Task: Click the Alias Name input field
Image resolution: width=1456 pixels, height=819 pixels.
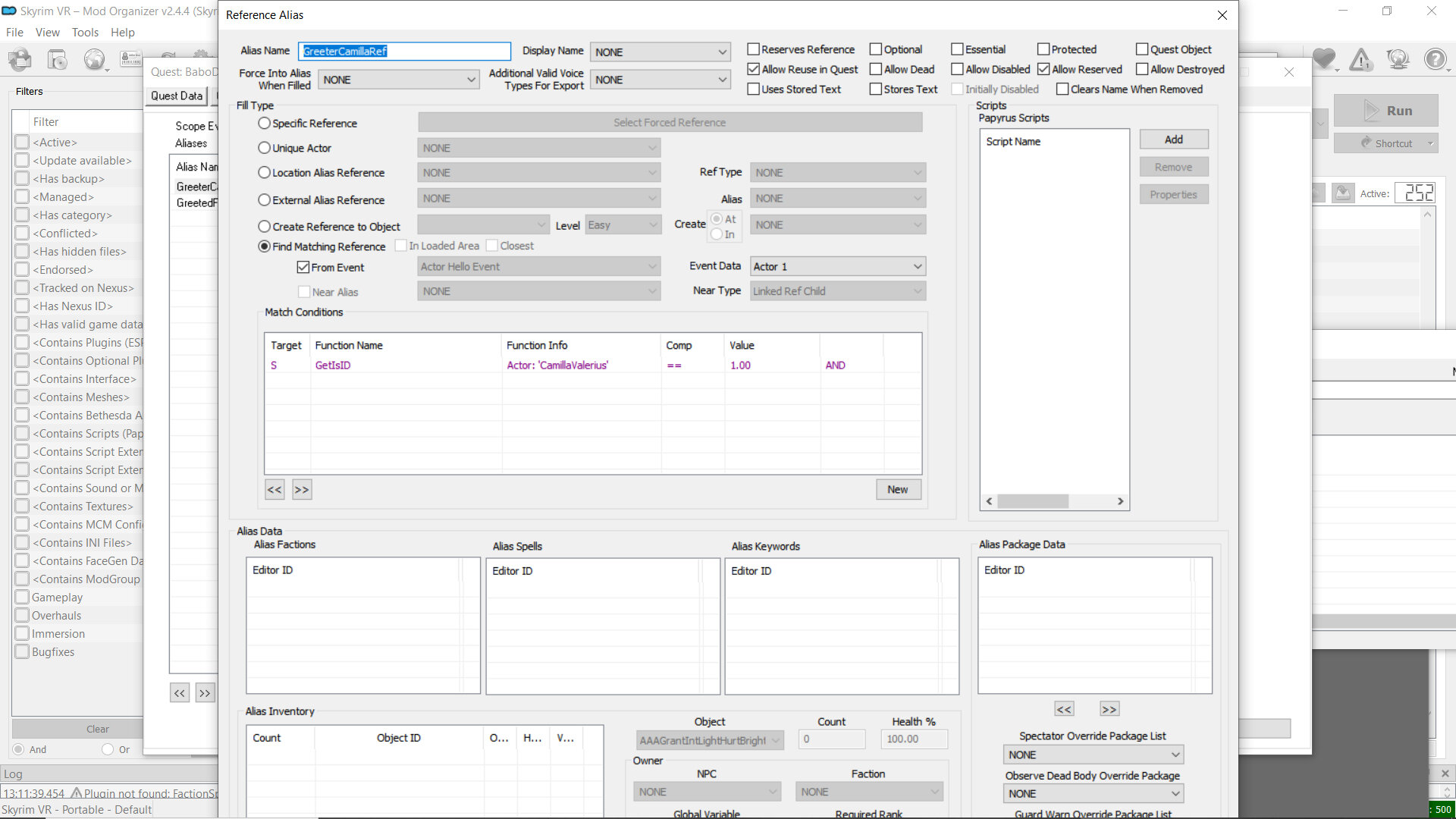Action: pos(404,52)
